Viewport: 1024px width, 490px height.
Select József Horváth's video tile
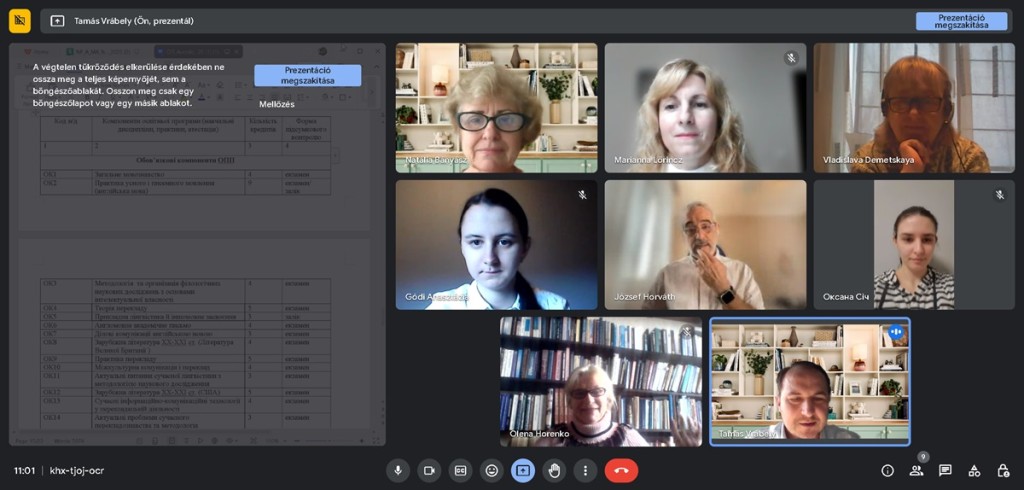point(705,244)
